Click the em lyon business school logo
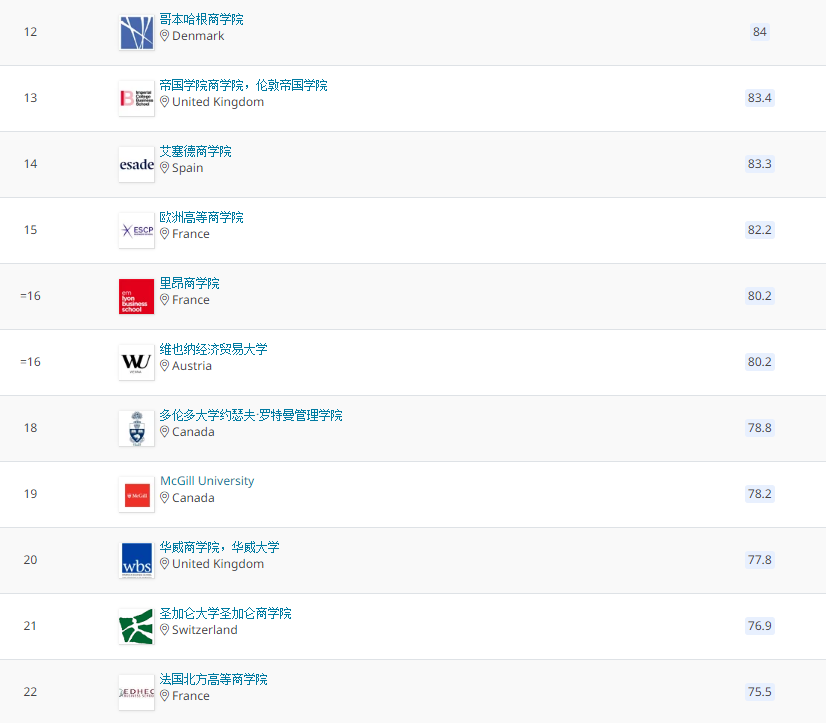Viewport: 826px width, 723px height. pyautogui.click(x=136, y=297)
